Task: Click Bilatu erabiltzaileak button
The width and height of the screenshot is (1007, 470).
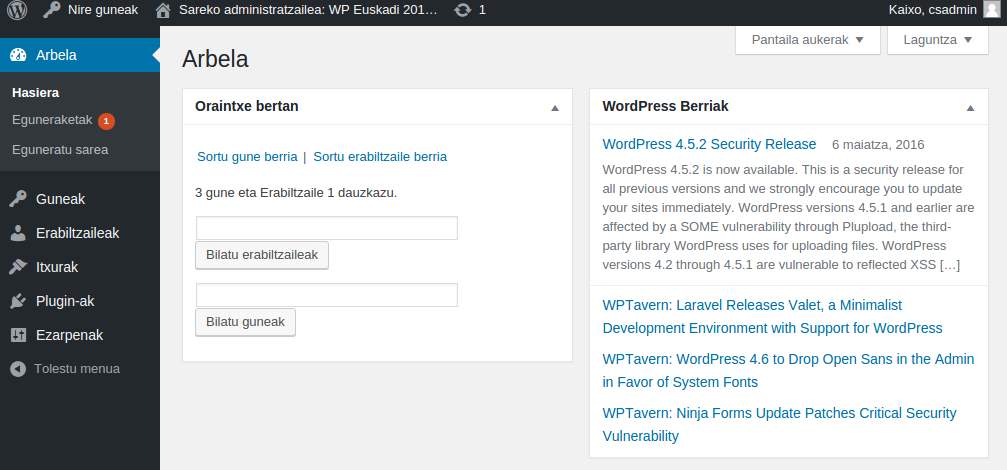Action: point(262,256)
